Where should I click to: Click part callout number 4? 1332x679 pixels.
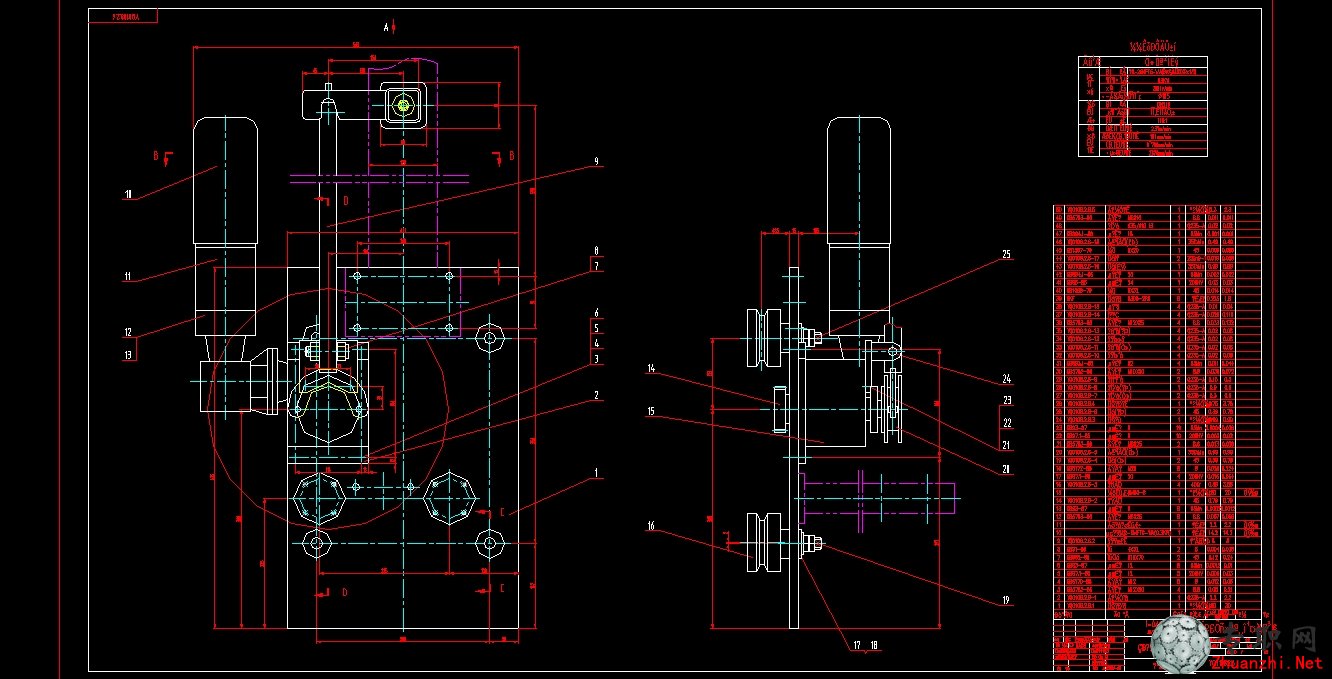click(x=596, y=344)
